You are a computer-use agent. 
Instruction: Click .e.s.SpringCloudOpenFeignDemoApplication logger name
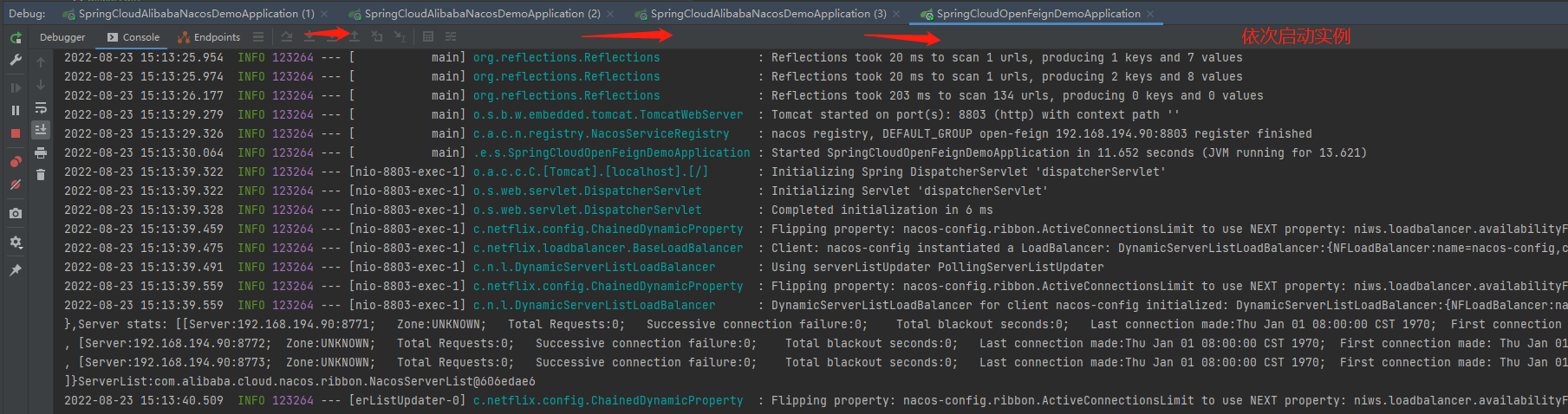coord(611,152)
